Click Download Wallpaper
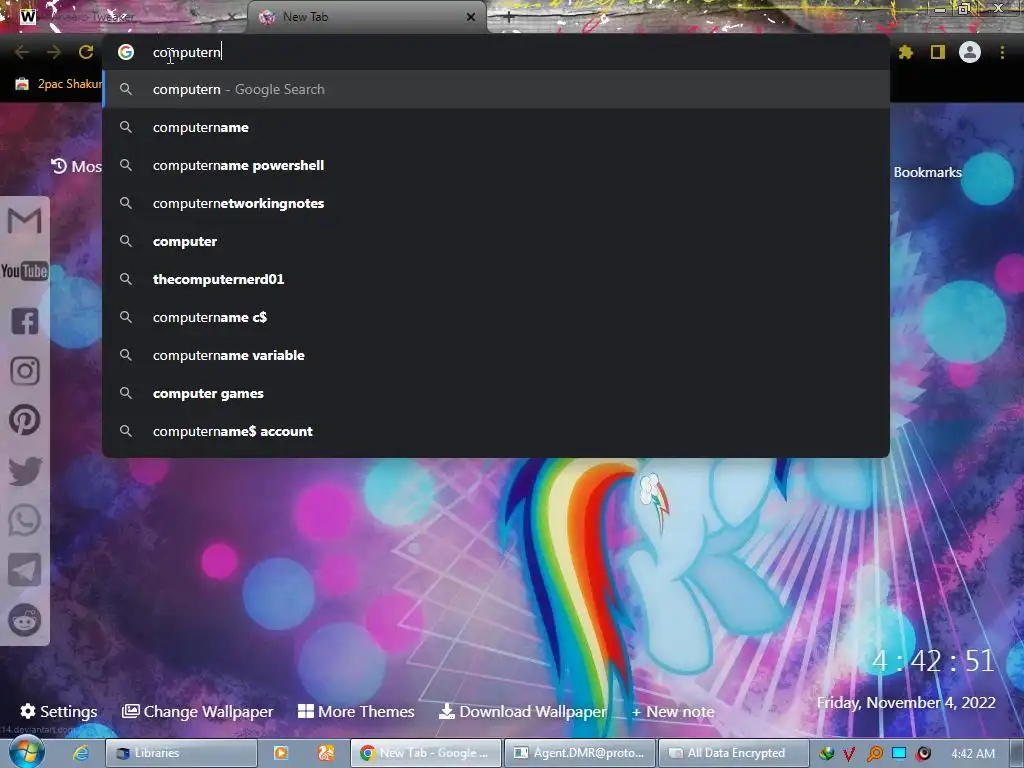Viewport: 1024px width, 768px height. (522, 711)
